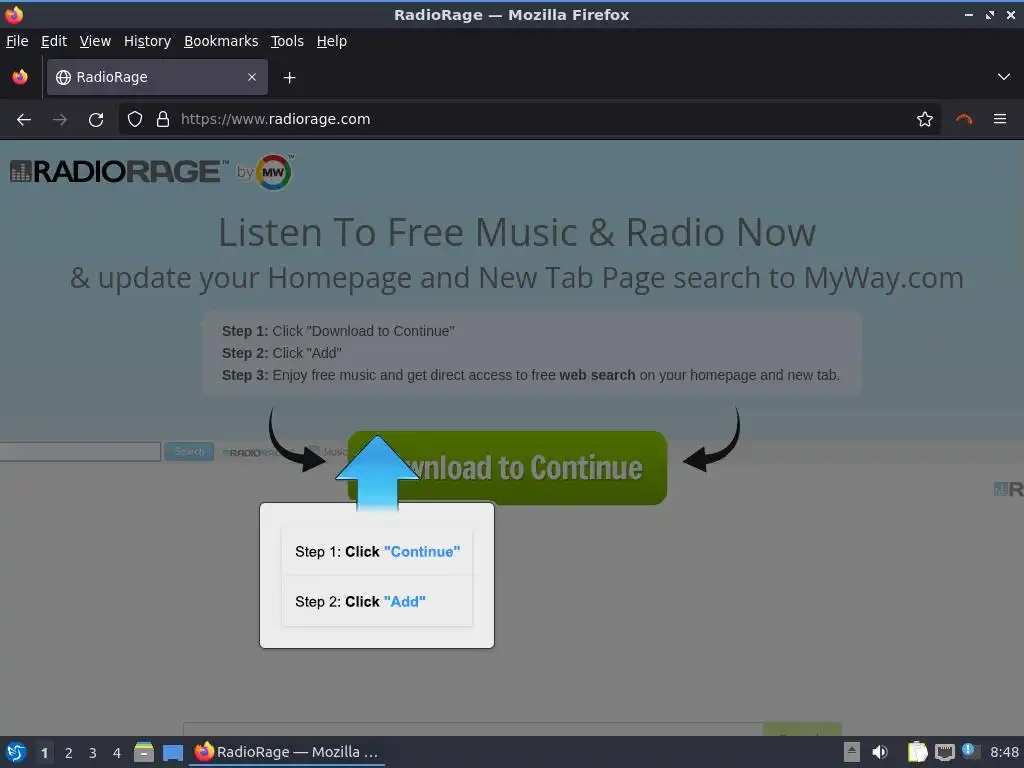View site security via padlock icon
1024x768 pixels.
pyautogui.click(x=163, y=120)
